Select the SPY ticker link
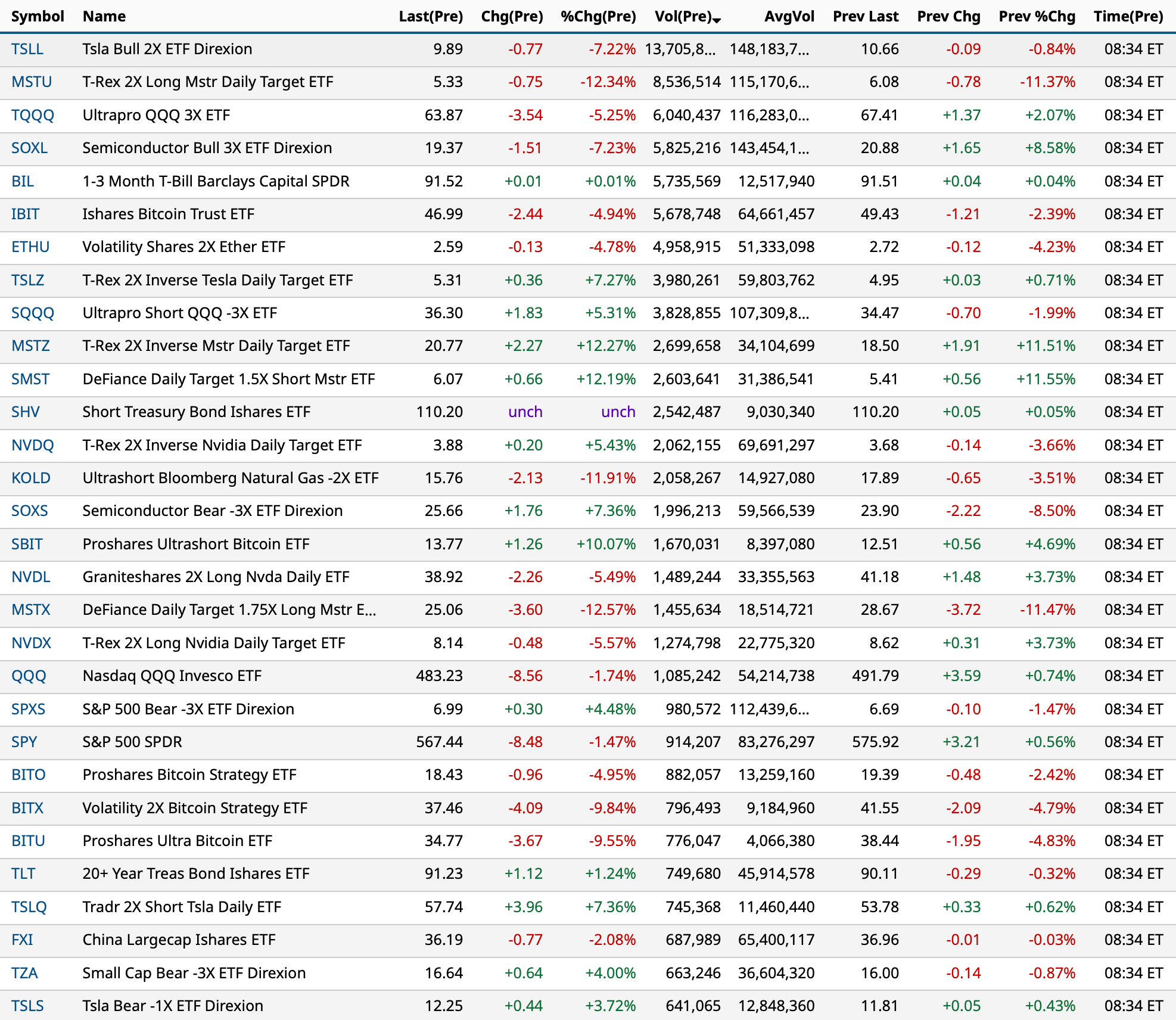The height and width of the screenshot is (1020, 1176). (24, 742)
